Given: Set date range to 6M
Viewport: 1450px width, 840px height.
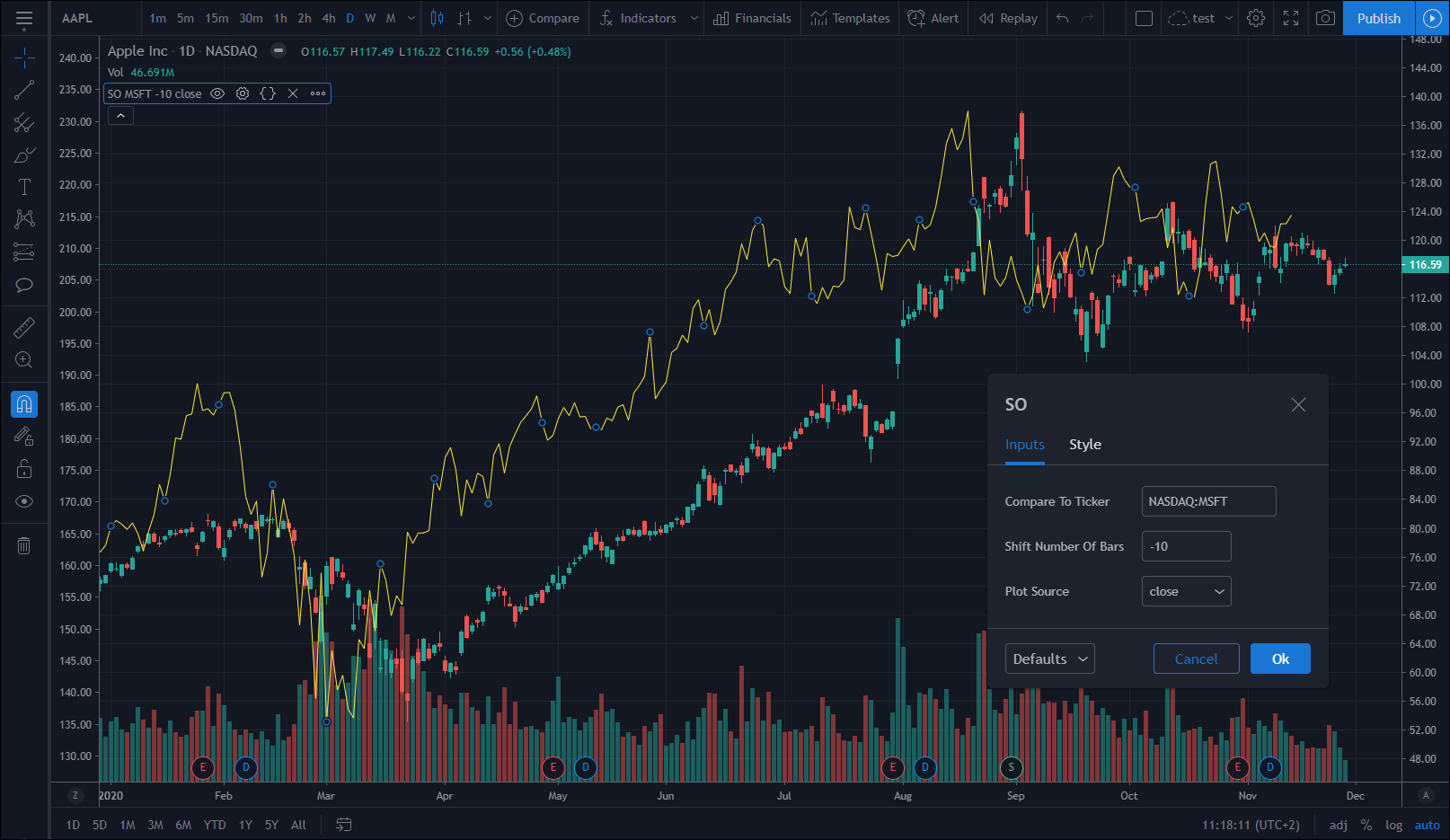Looking at the screenshot, I should pyautogui.click(x=183, y=825).
